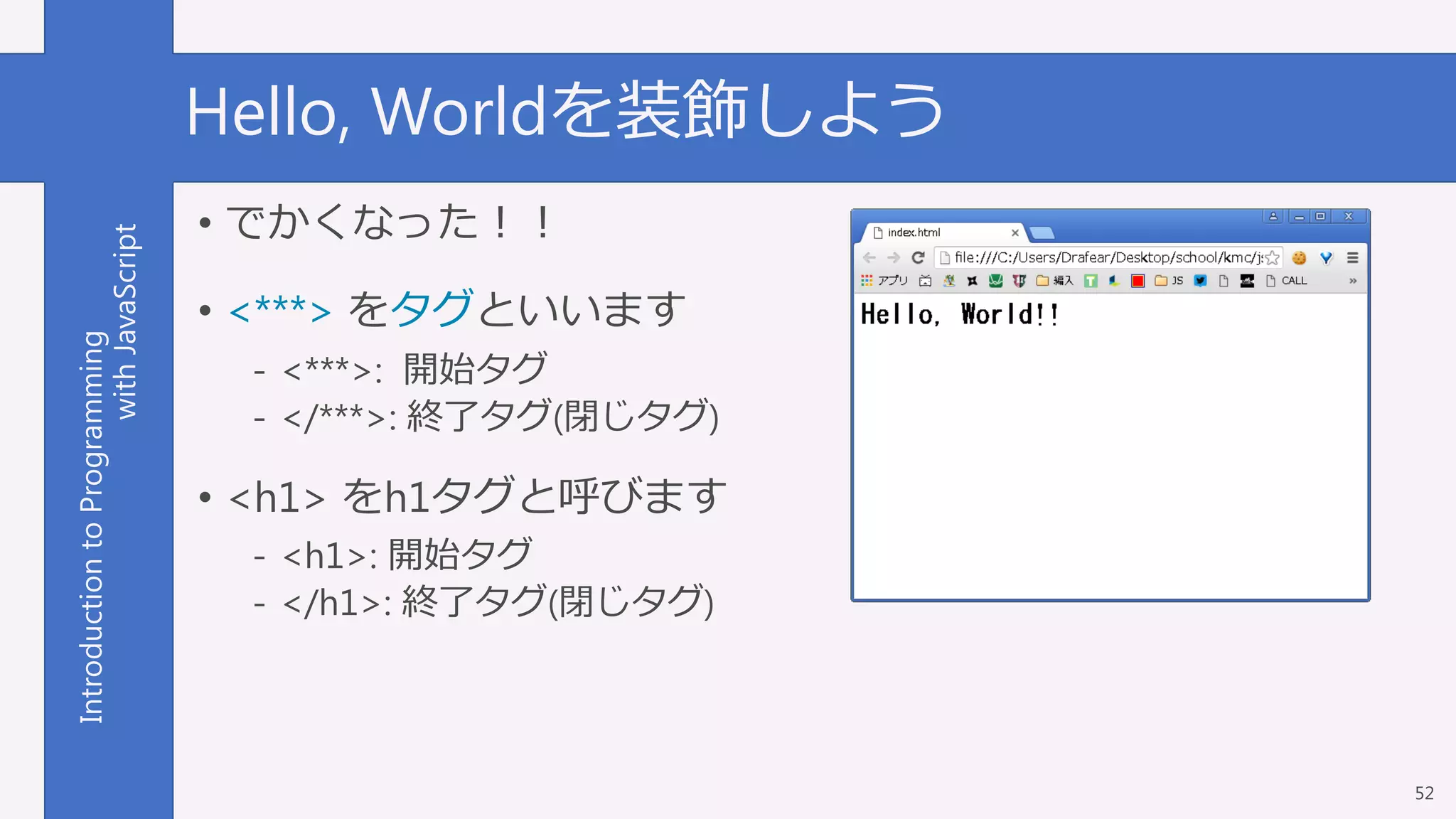Click the line <***>: 開始タグ
The height and width of the screenshot is (819, 1456).
click(415, 370)
